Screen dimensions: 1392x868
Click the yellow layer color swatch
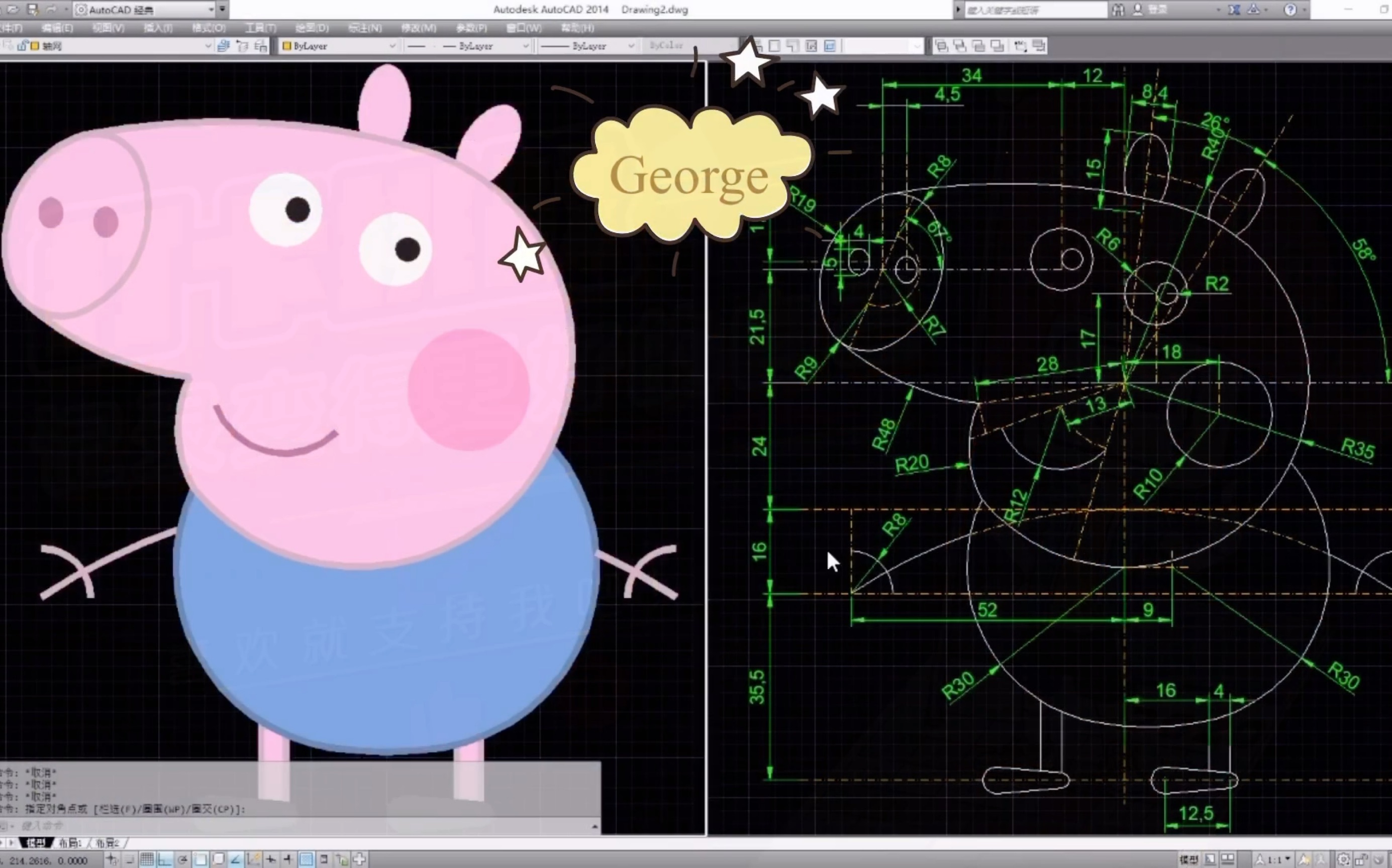tap(35, 46)
